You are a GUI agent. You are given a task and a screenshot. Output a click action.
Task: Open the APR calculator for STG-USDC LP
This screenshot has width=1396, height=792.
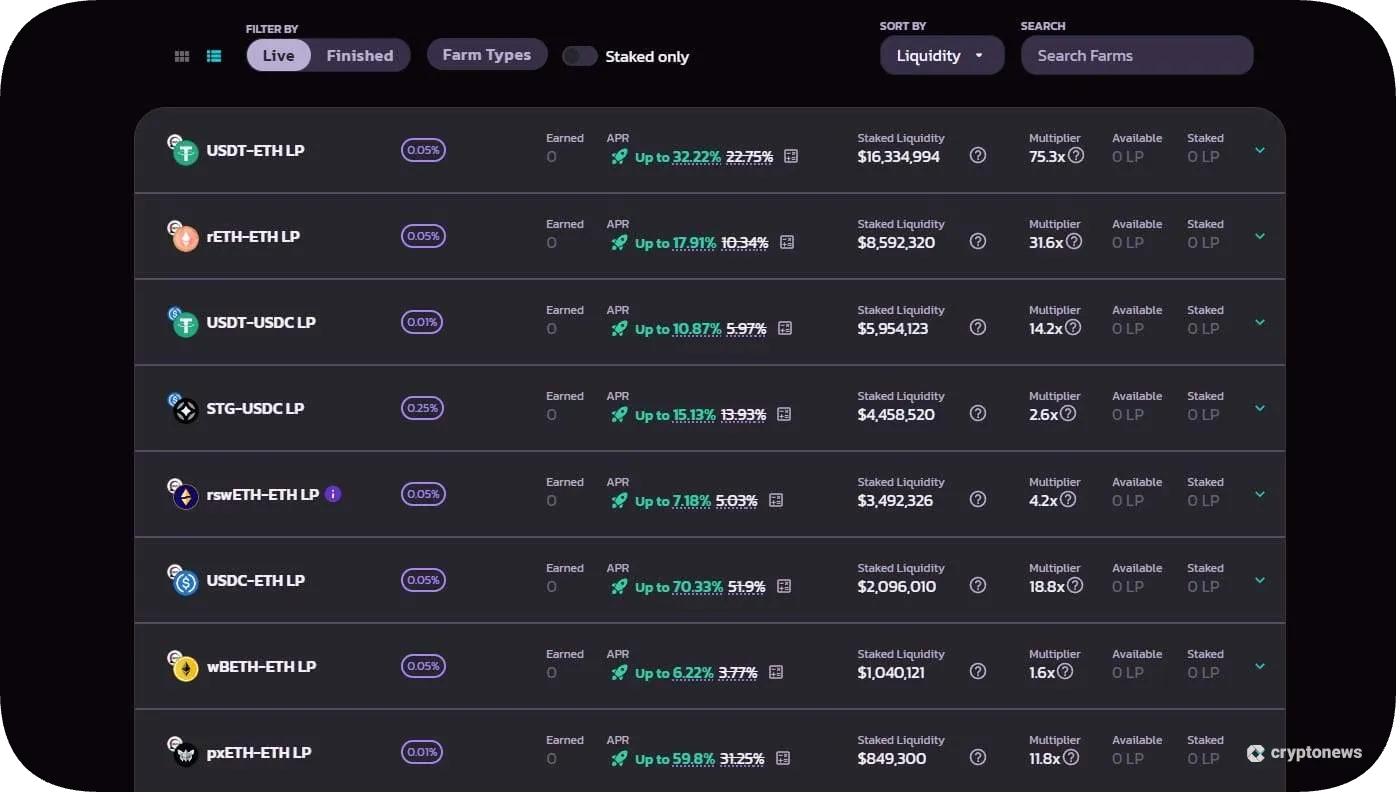tap(785, 414)
